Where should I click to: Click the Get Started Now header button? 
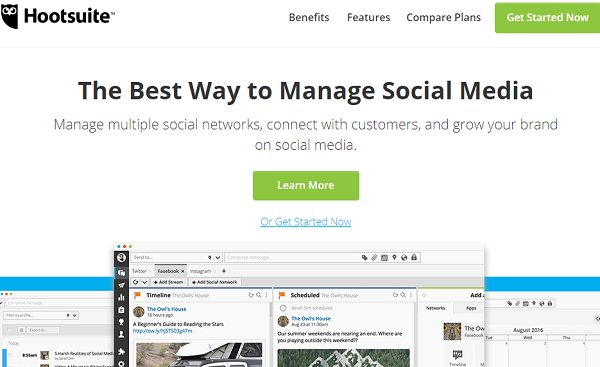click(x=547, y=18)
